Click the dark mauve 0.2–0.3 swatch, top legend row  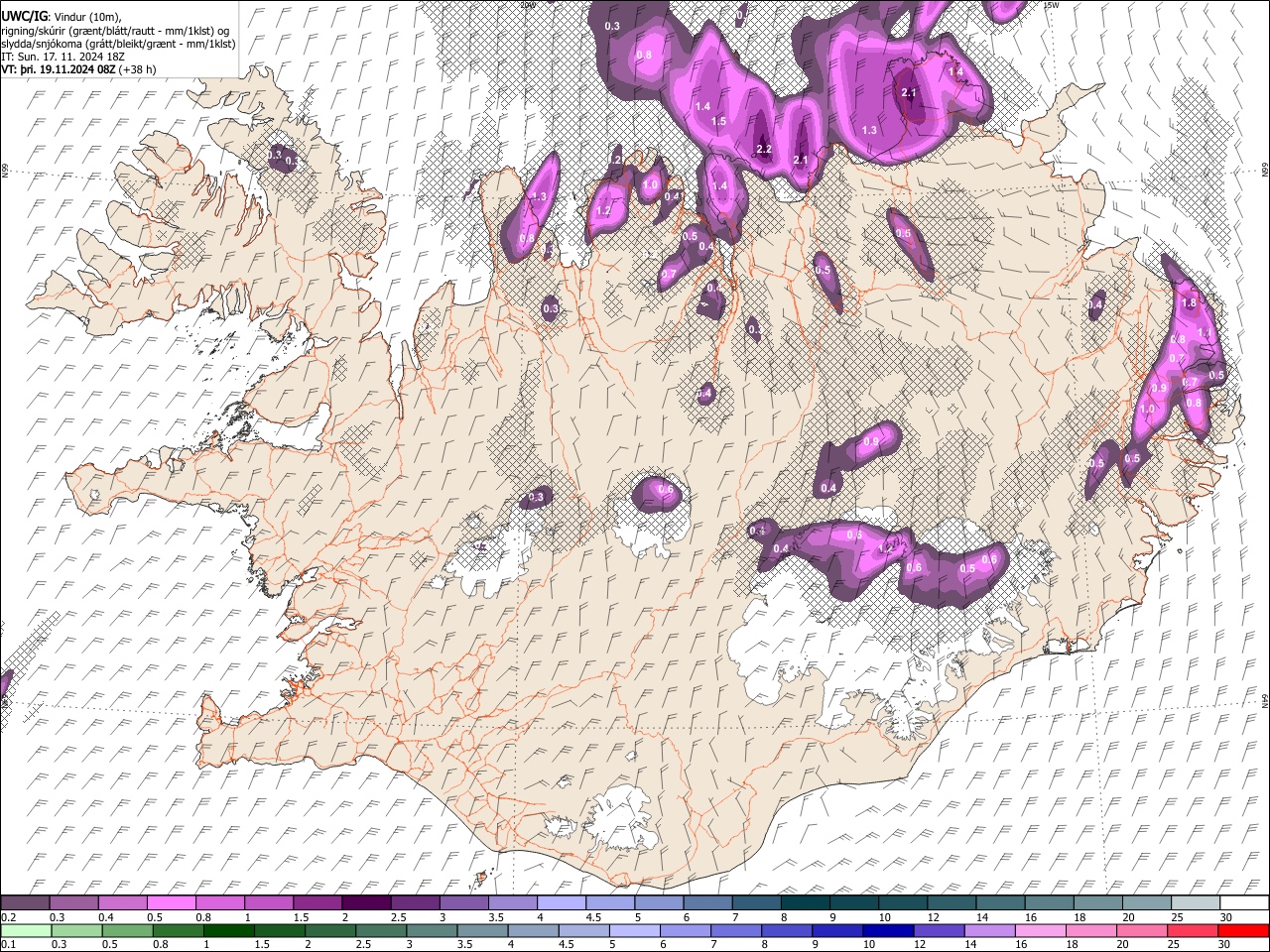tap(26, 902)
